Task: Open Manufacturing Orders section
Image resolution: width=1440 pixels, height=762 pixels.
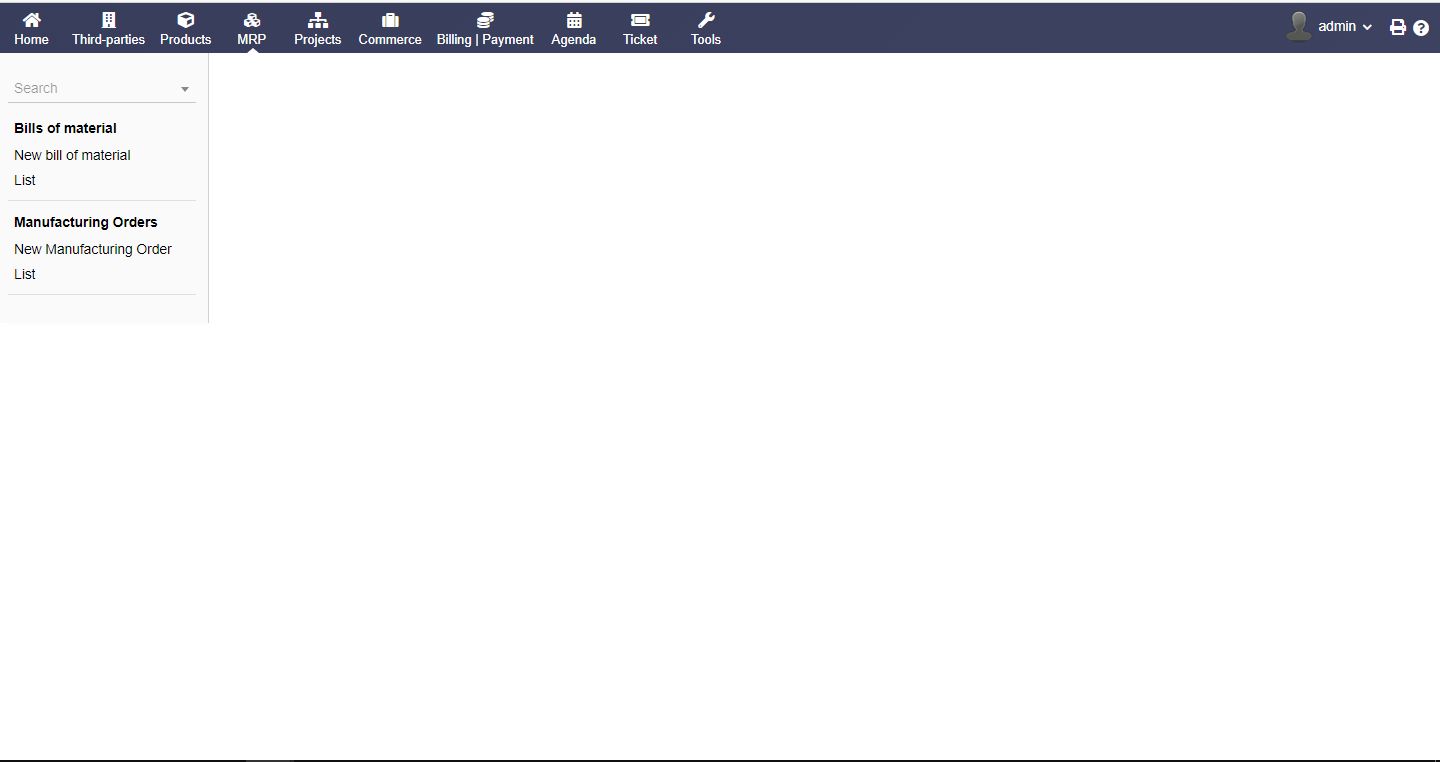Action: (86, 222)
